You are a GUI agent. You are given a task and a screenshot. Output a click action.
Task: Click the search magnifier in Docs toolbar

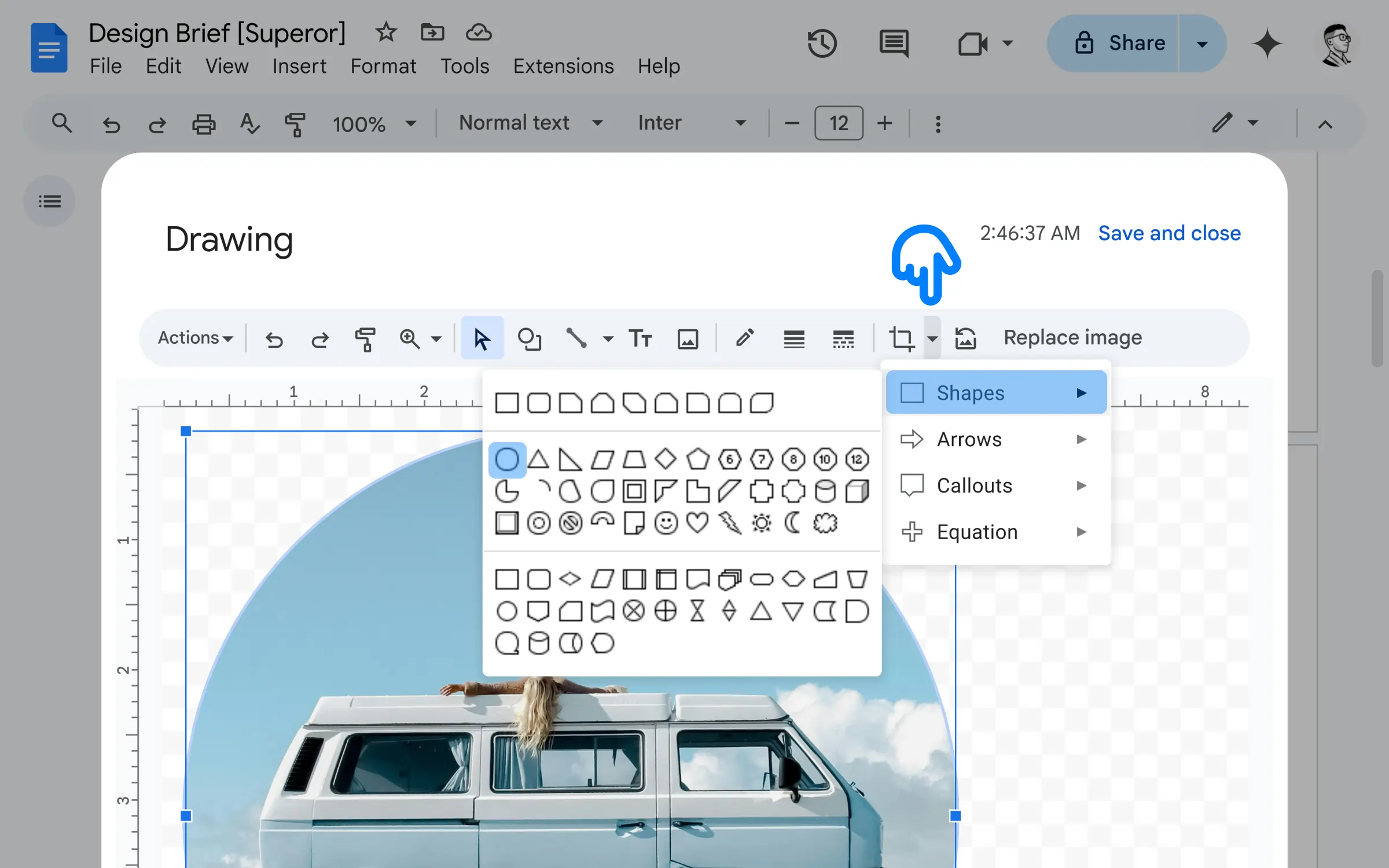62,123
